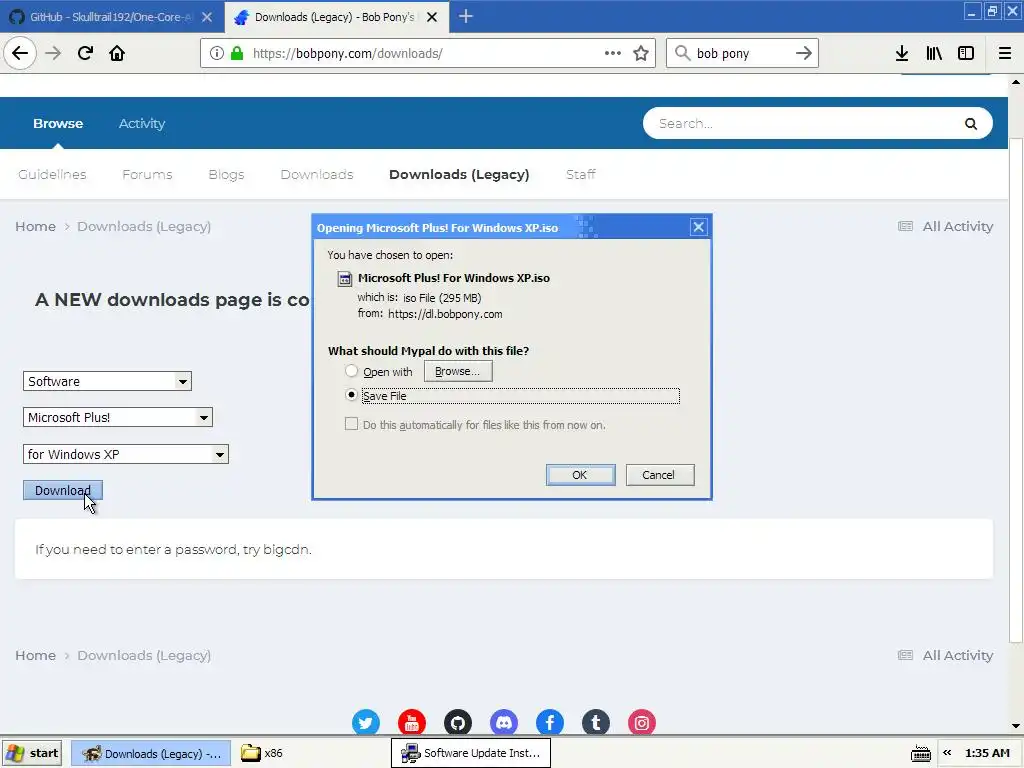Go to Blogs in site menu
This screenshot has height=768, width=1024.
pos(226,174)
